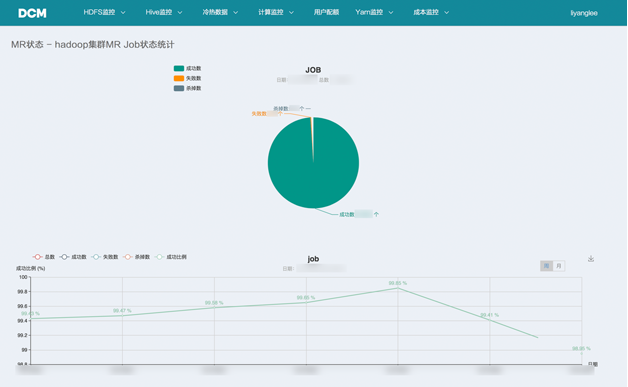Open the liyanglee user account

(584, 13)
